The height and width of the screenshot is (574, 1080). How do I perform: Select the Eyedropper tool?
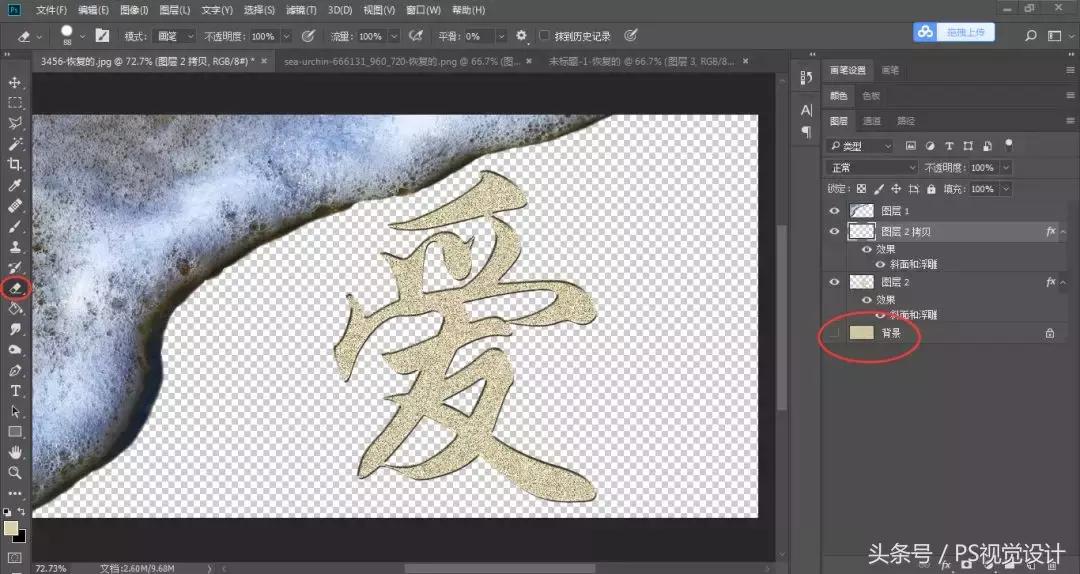click(x=14, y=185)
